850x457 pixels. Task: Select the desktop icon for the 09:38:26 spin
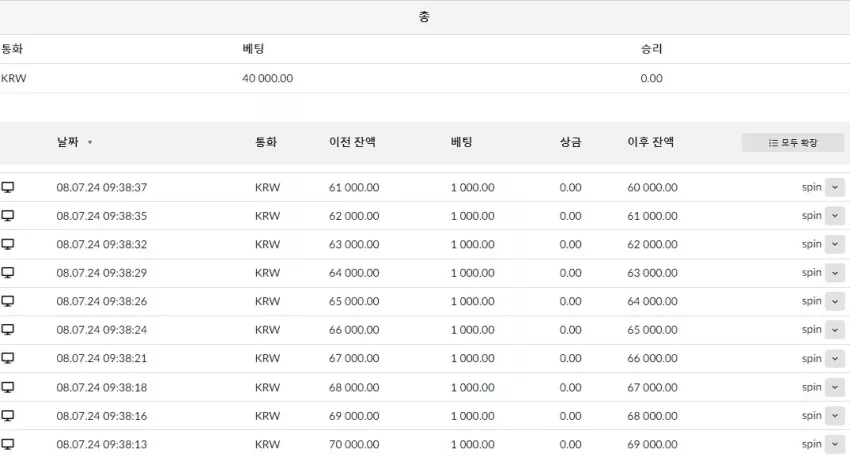8,301
